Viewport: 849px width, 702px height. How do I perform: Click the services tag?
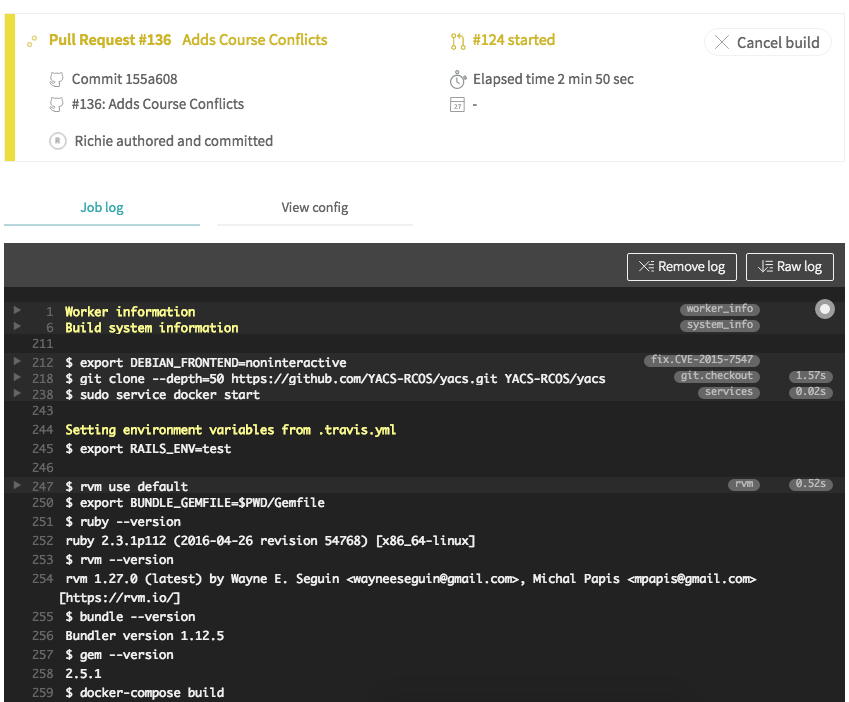(x=728, y=392)
